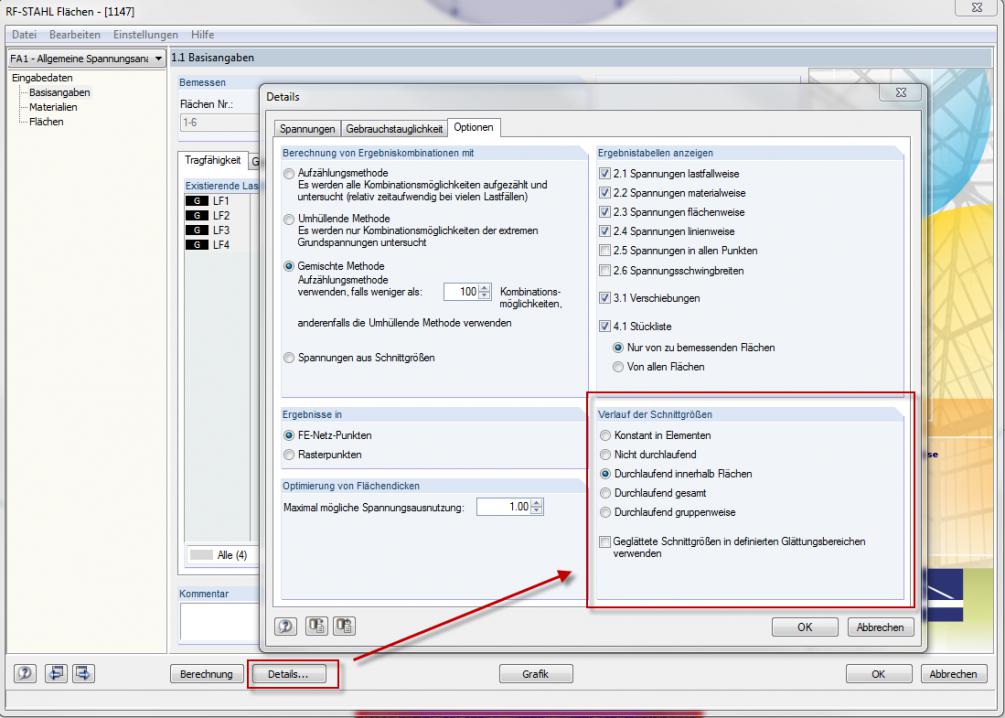Click OK in the main window

(879, 674)
